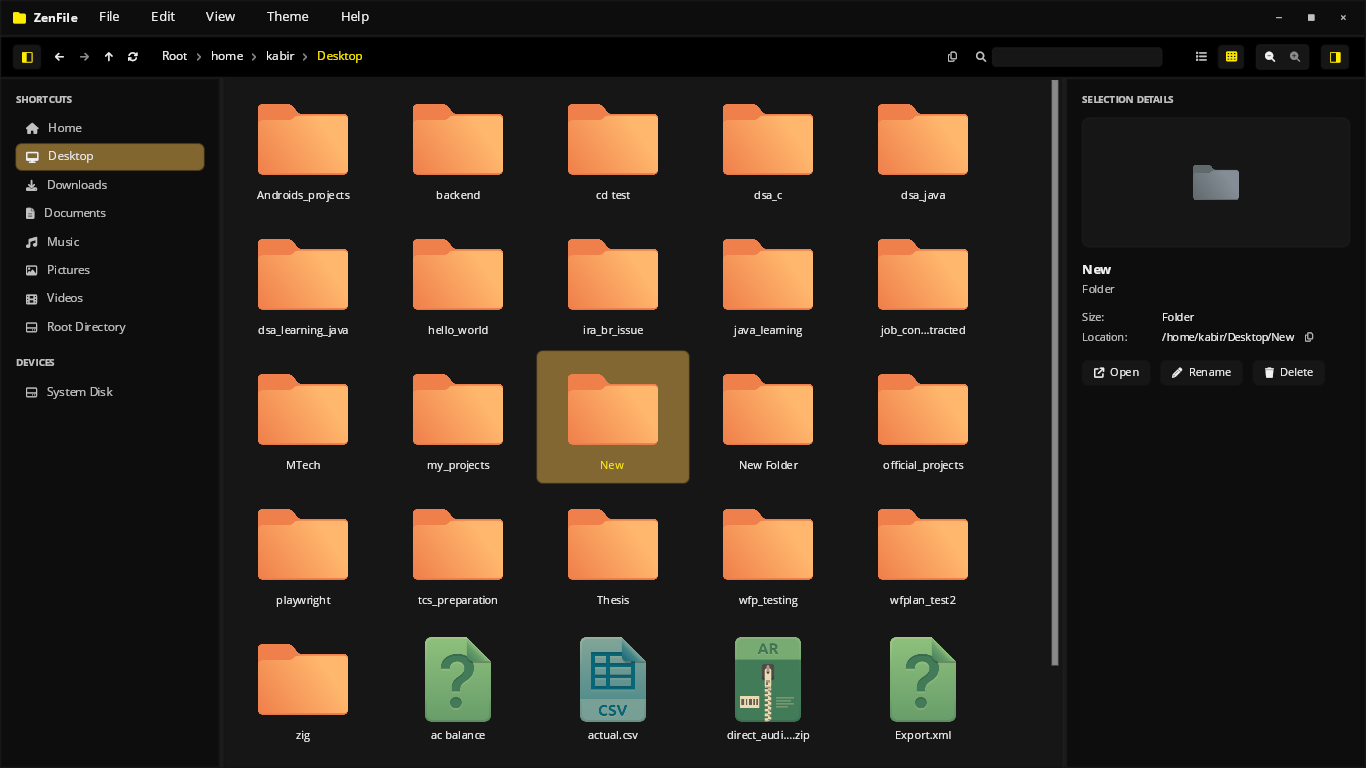
Task: Select the actual.csv file
Action: coord(613,687)
